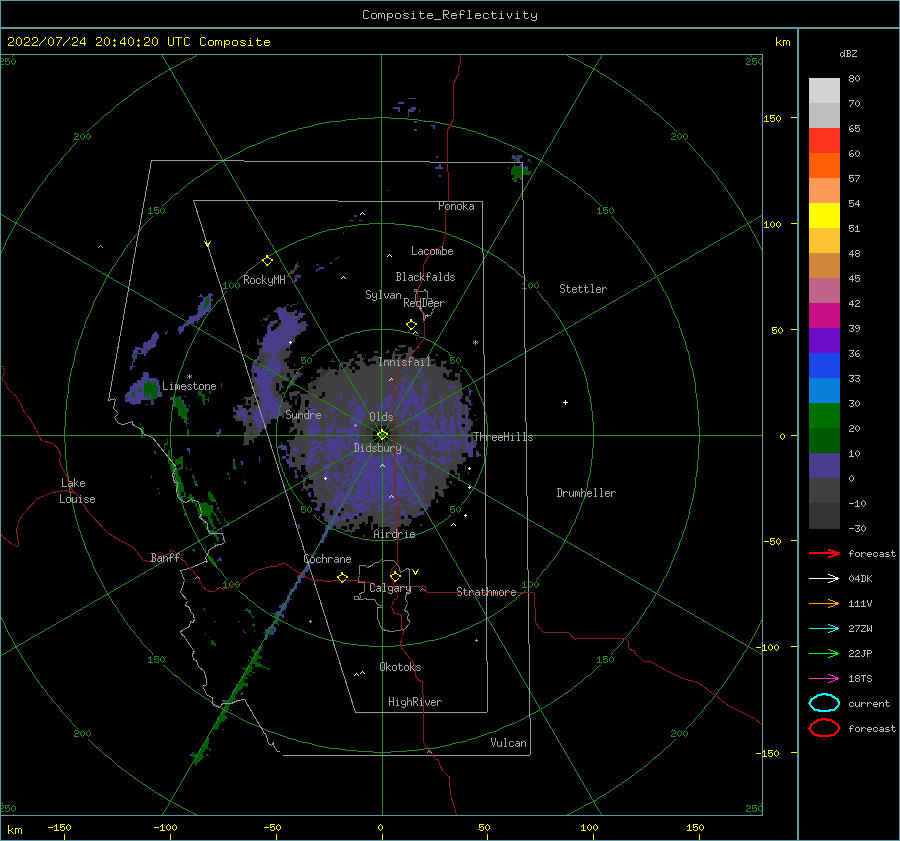Select the magenta 18TS arrow icon
Viewport: 900px width, 841px height.
point(824,679)
